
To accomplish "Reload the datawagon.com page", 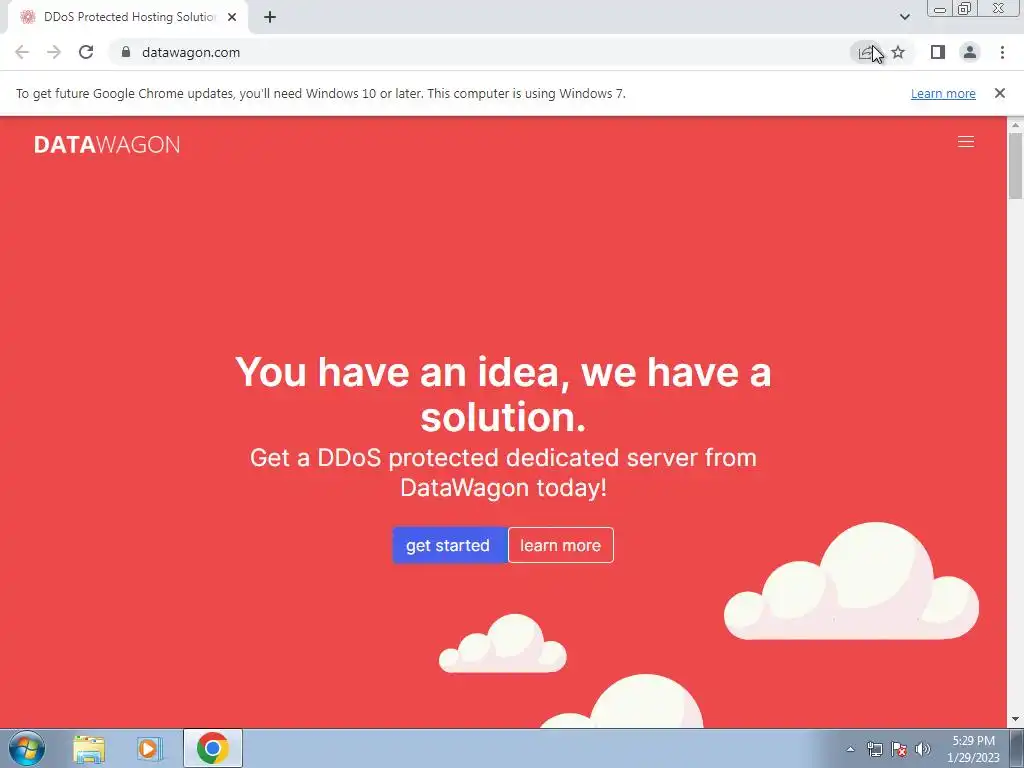I will [86, 52].
